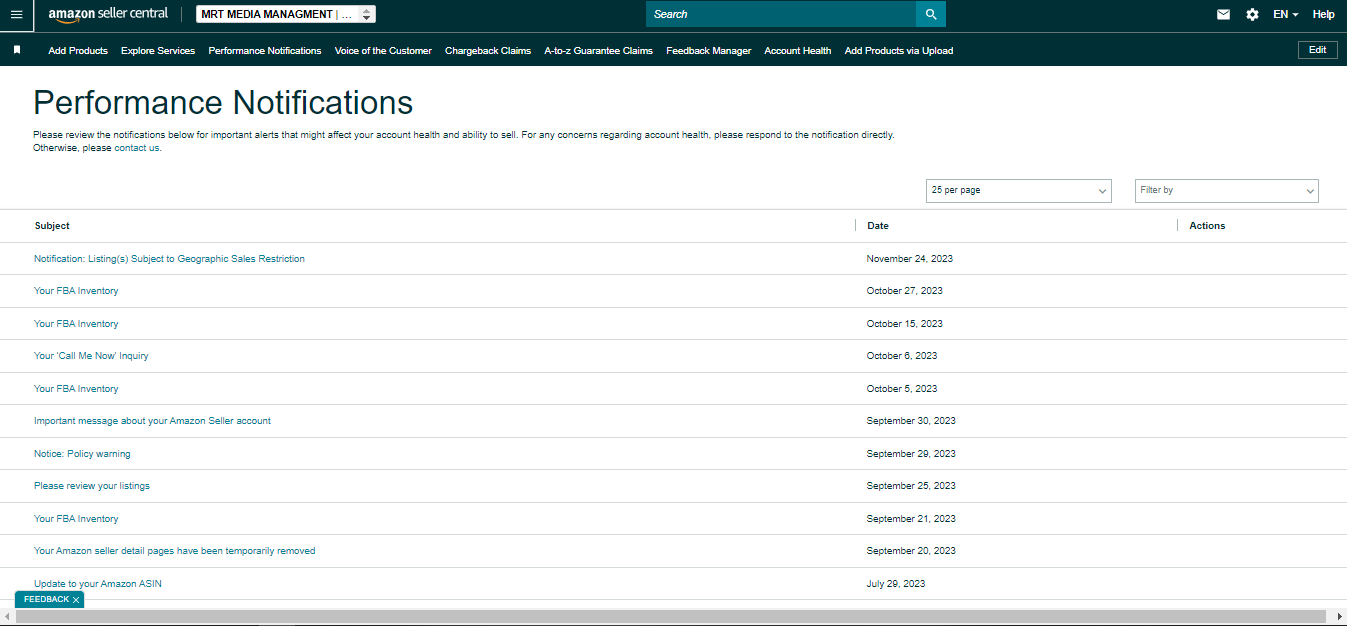Open Chargeback Claims nav item
Viewport: 1347px width, 626px height.
tap(488, 50)
